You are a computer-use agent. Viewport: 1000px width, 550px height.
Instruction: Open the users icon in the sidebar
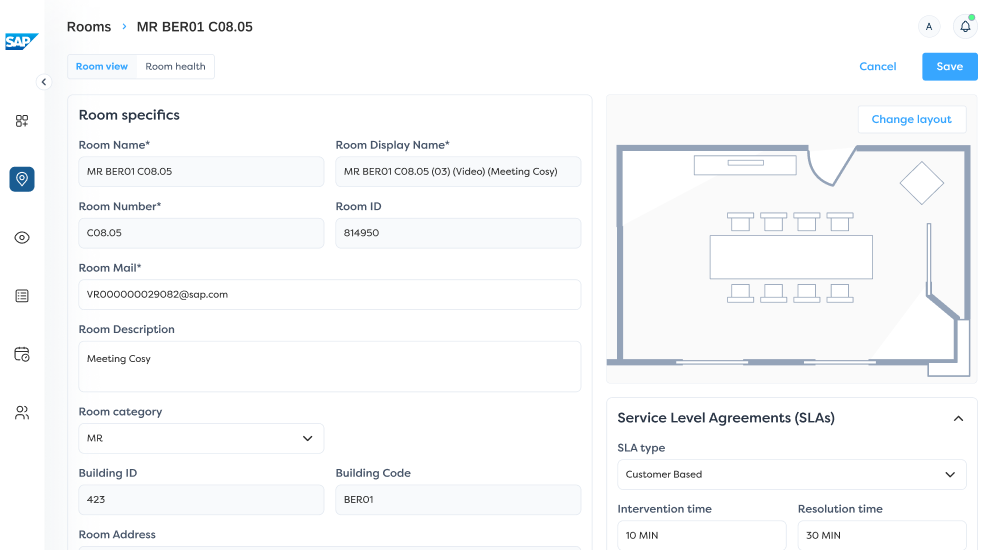[x=22, y=413]
